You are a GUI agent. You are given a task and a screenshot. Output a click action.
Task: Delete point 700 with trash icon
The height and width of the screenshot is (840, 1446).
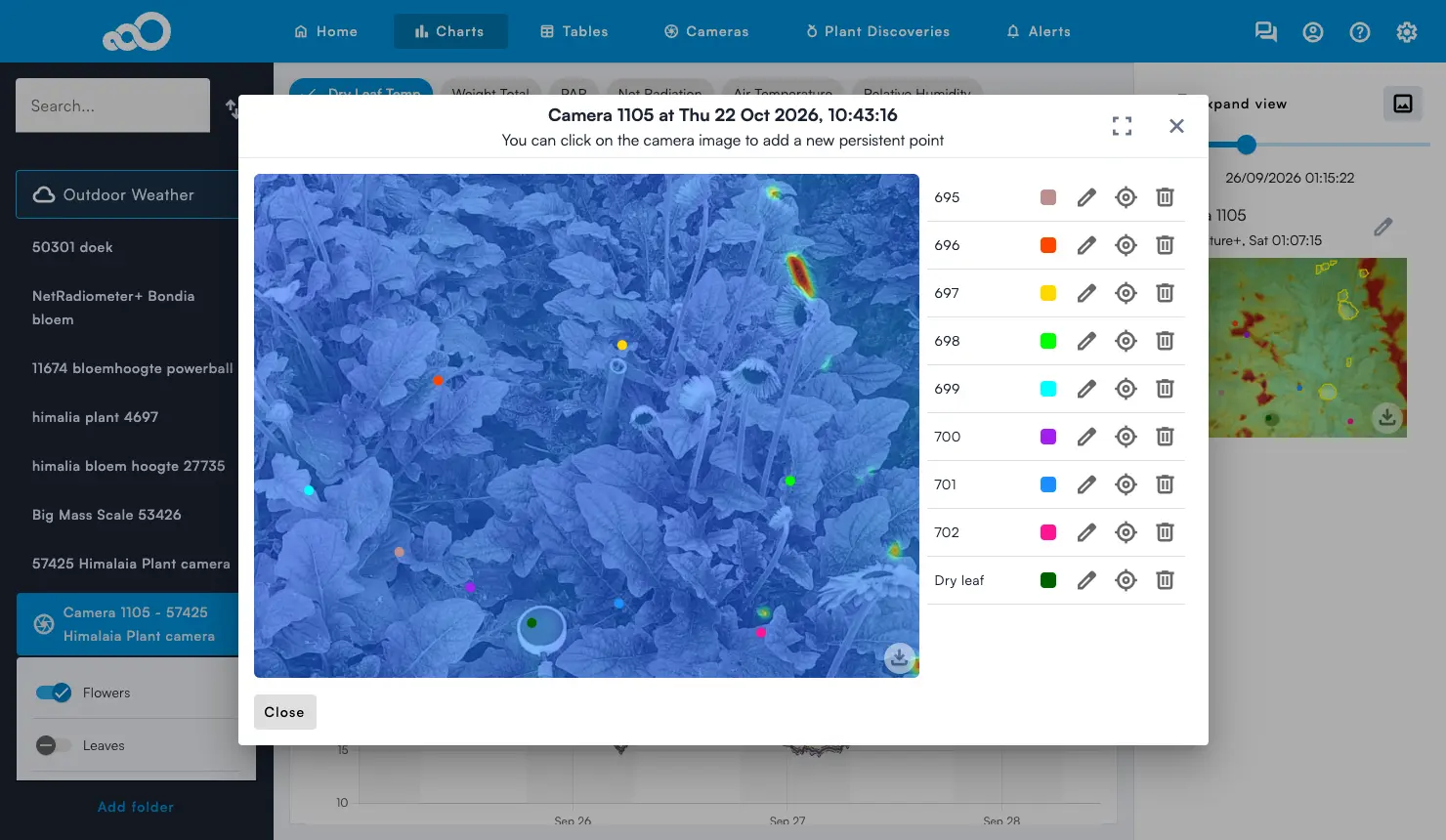1165,437
